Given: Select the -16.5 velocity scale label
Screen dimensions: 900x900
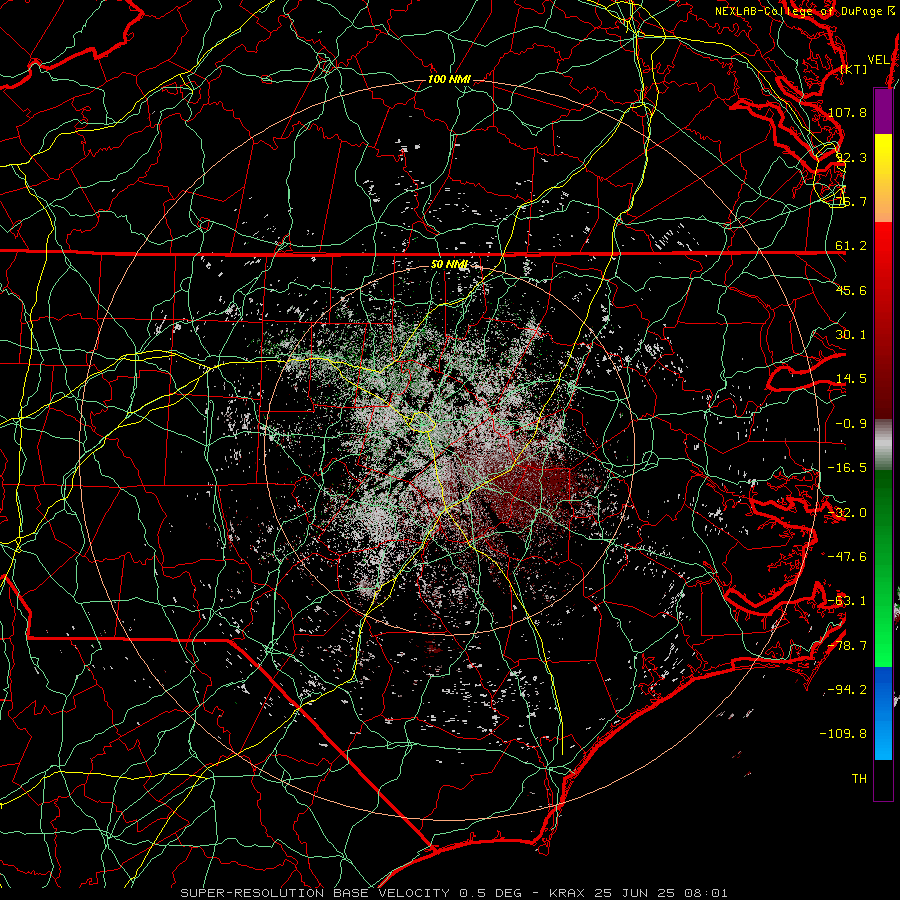Looking at the screenshot, I should 847,468.
